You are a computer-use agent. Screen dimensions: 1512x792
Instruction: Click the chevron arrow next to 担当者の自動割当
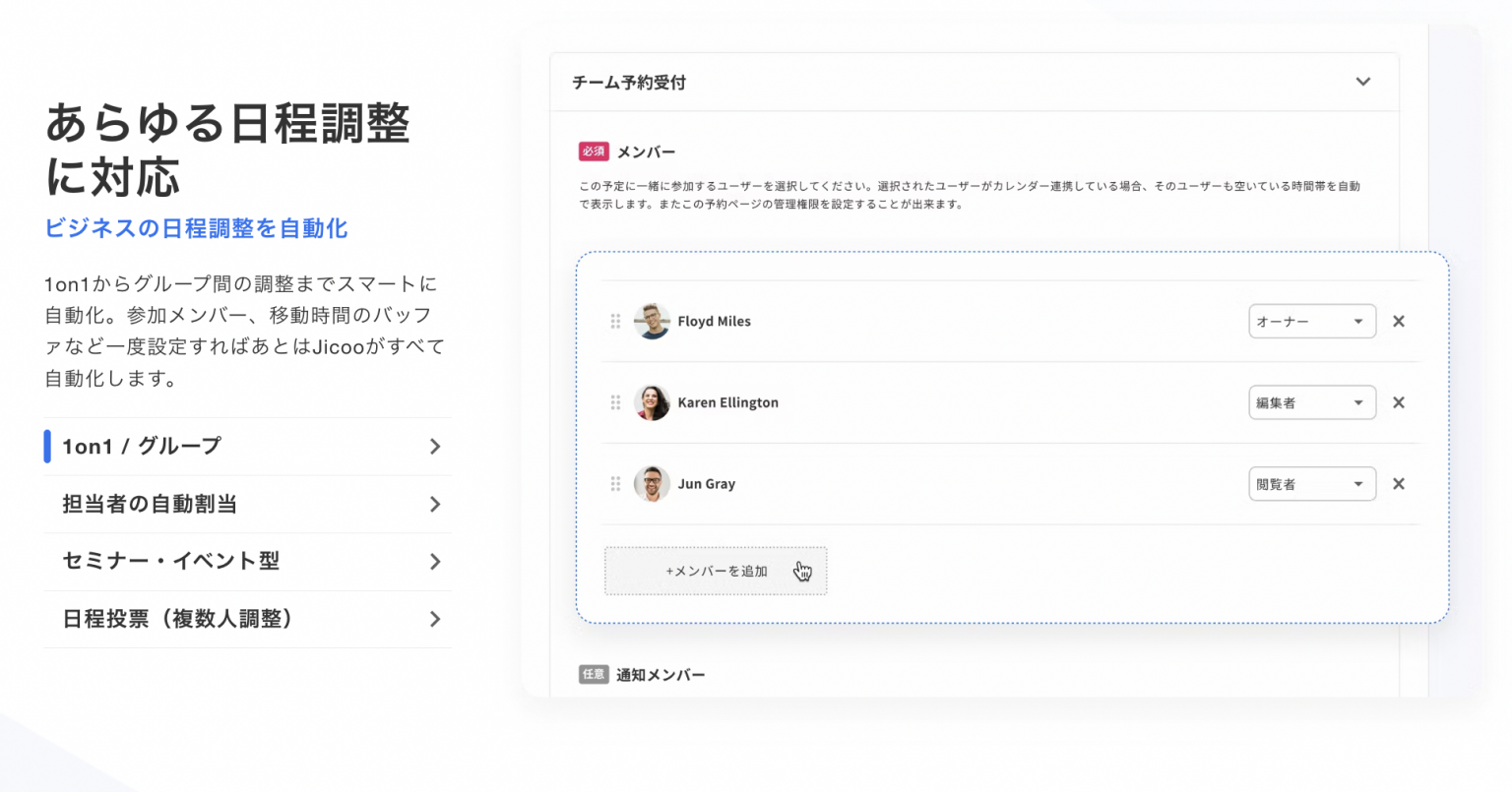435,505
